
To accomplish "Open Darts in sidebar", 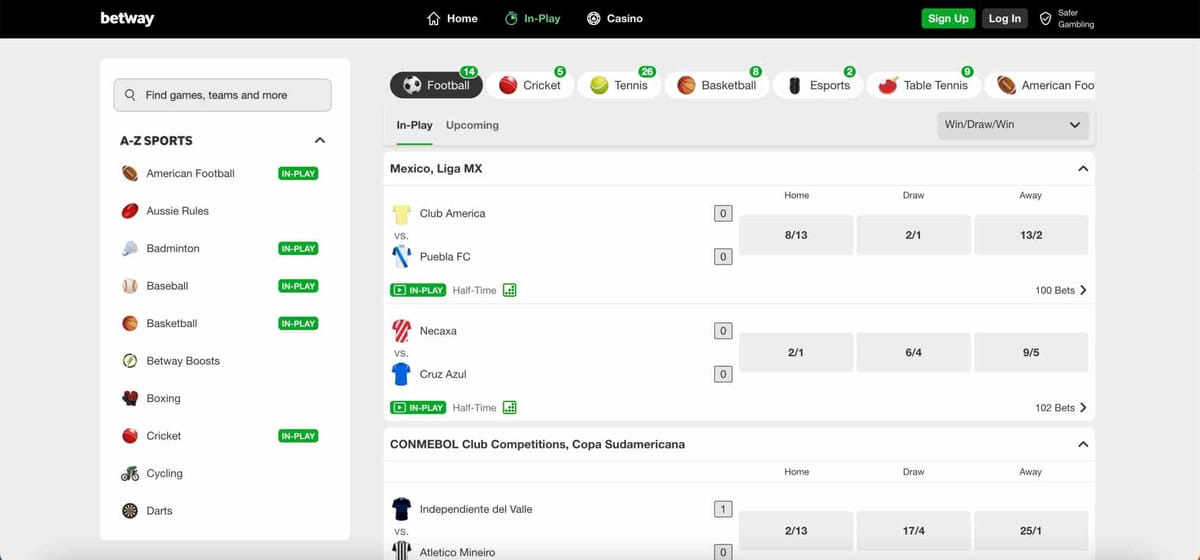I will tap(159, 511).
